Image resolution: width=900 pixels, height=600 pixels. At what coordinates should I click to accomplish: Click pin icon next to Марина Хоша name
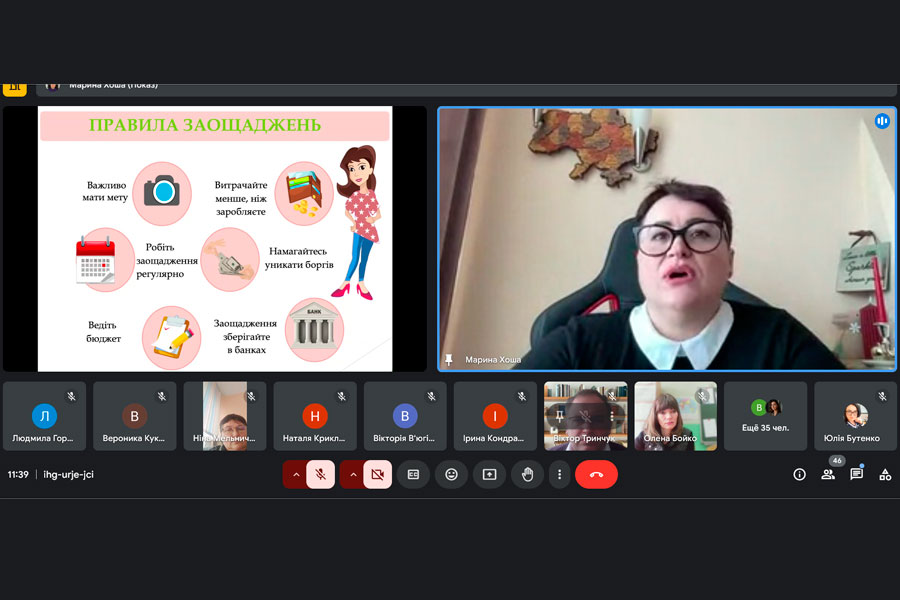click(x=449, y=359)
